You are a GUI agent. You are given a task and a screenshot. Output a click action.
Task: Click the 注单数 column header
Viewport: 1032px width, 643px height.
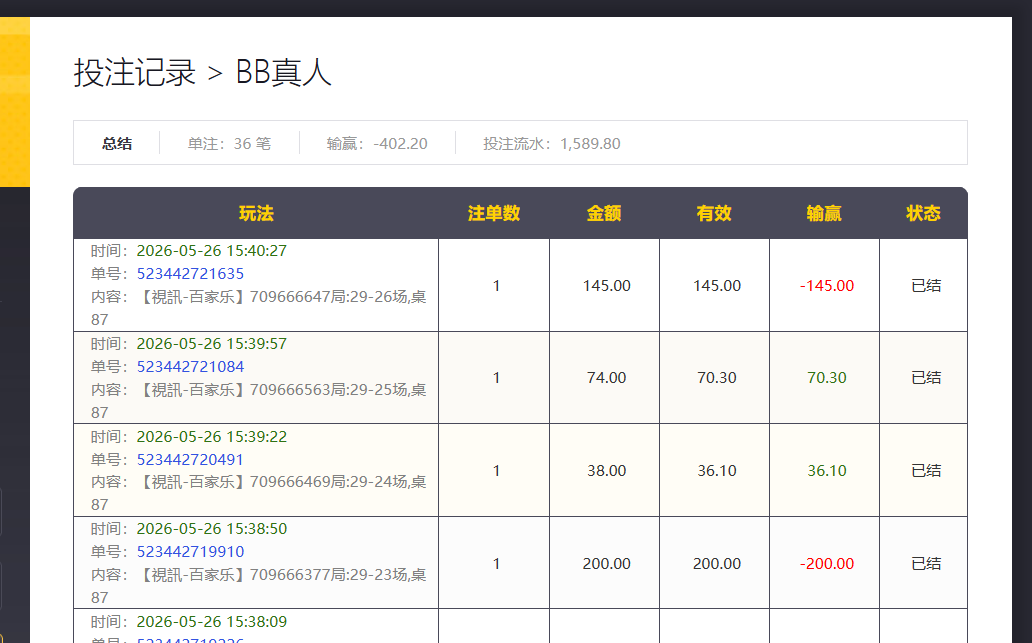[x=494, y=213]
